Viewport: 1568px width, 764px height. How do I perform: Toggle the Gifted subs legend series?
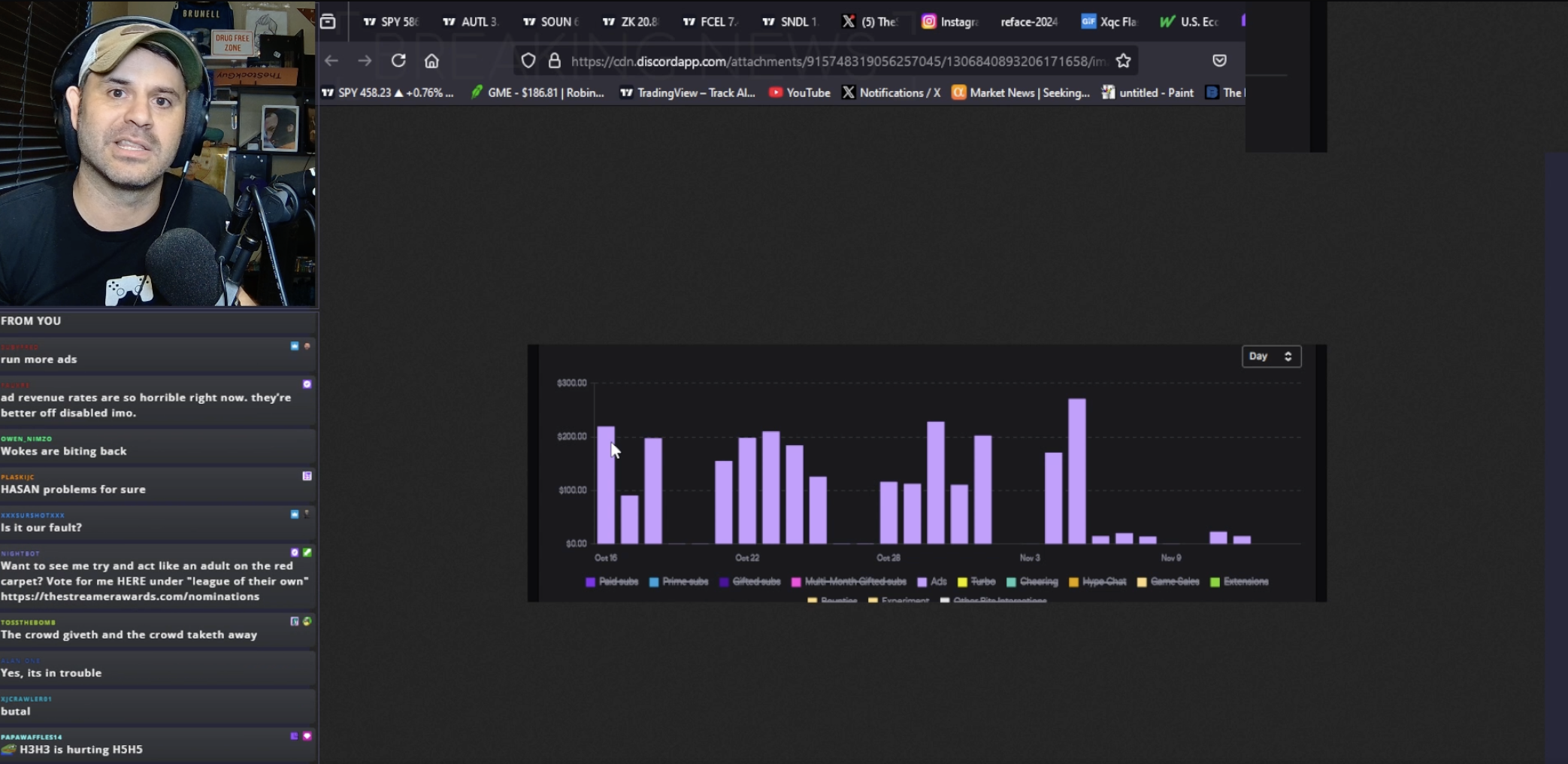(749, 581)
